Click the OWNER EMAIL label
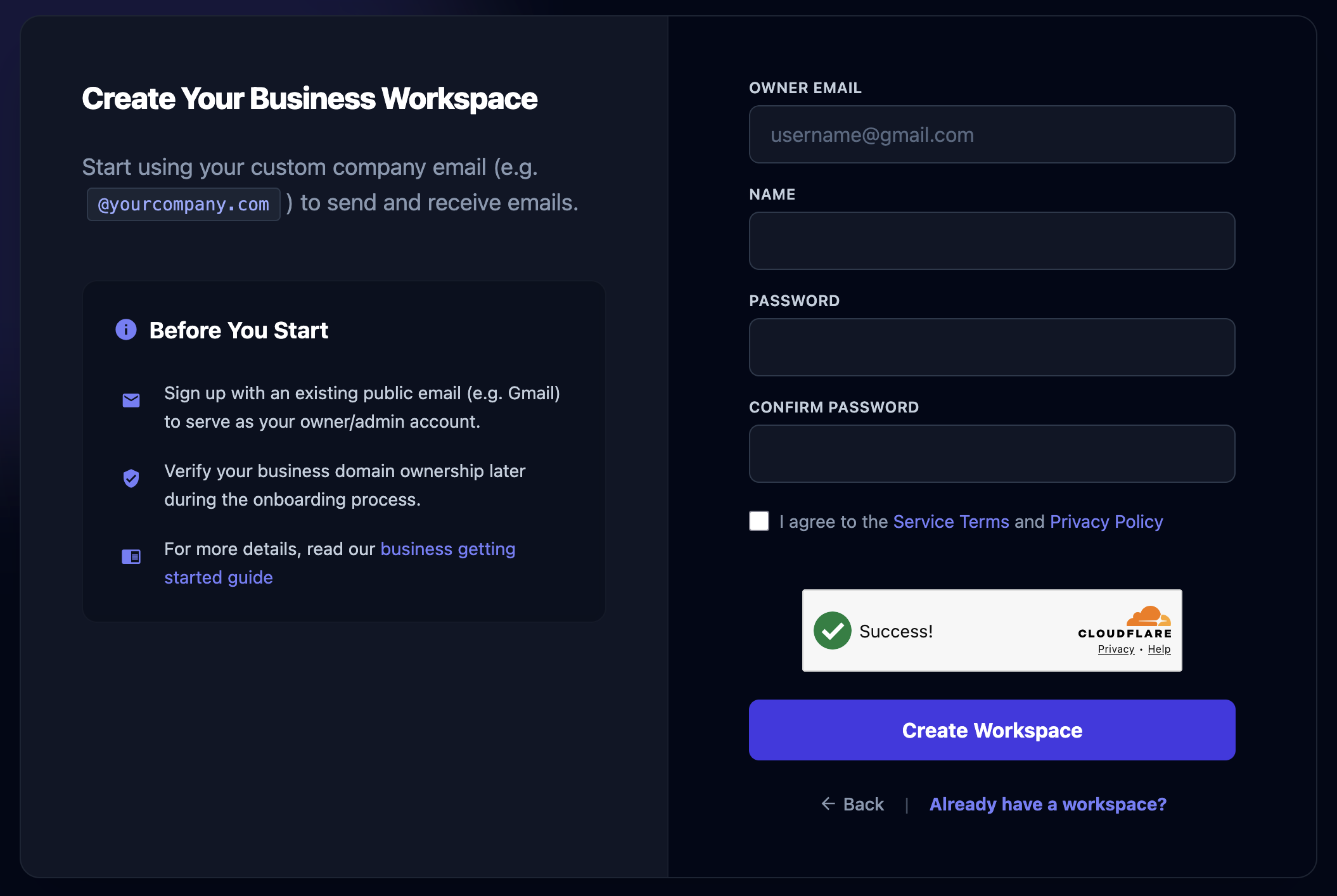Image resolution: width=1337 pixels, height=896 pixels. [805, 88]
